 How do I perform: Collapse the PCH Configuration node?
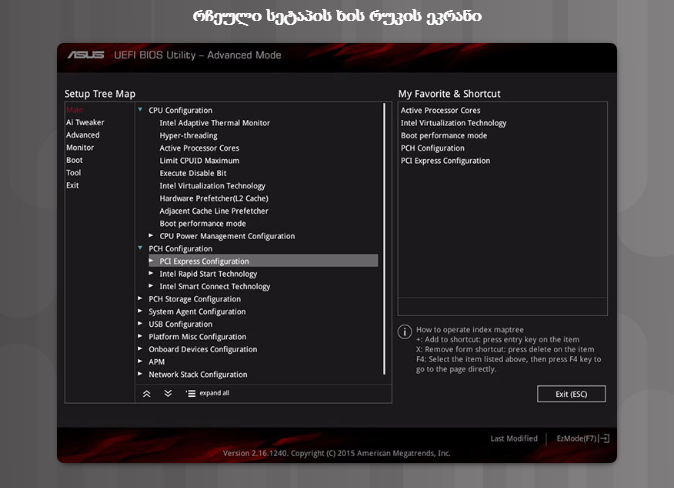tap(140, 248)
